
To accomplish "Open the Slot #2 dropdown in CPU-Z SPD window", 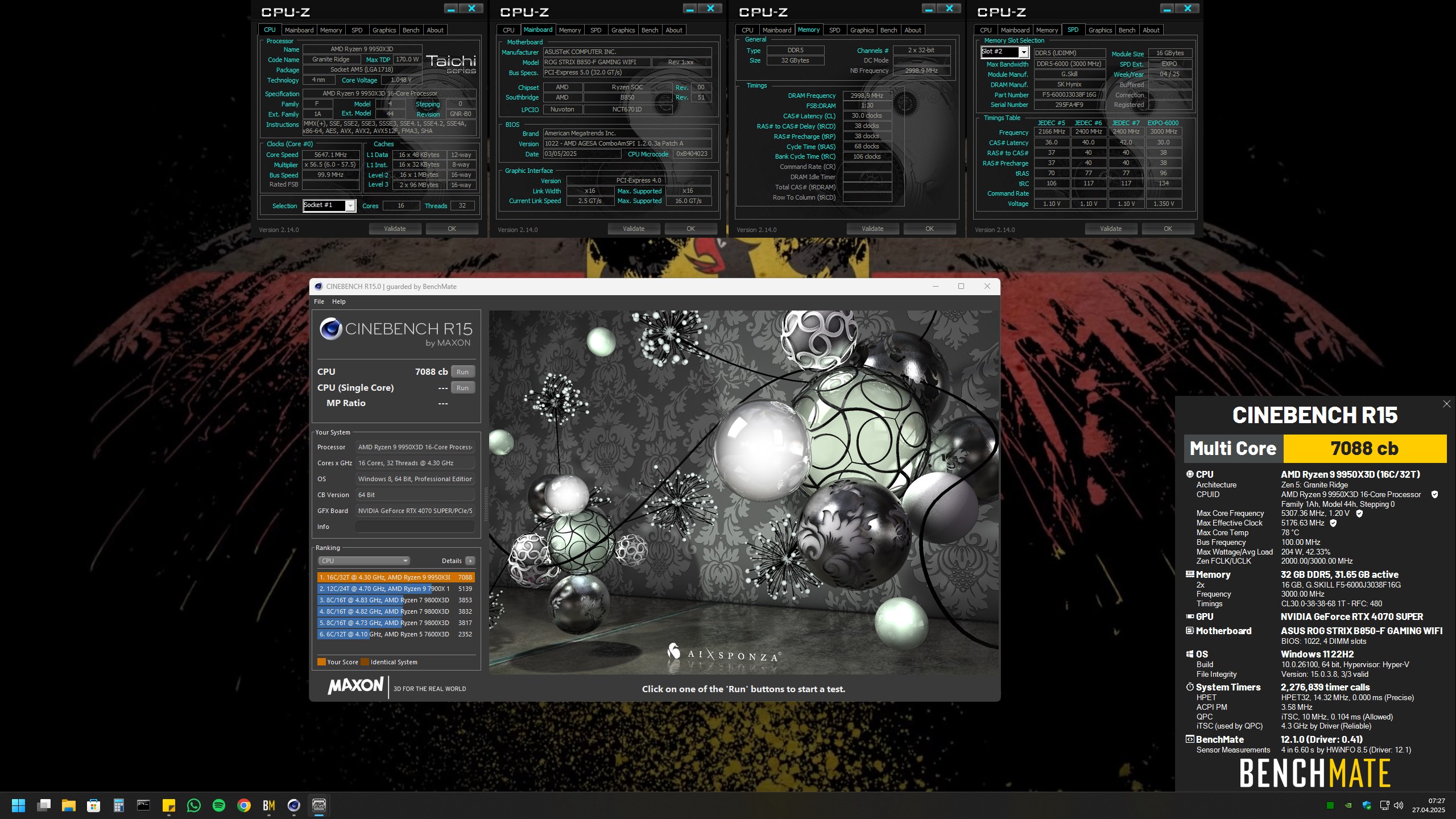I will pyautogui.click(x=1024, y=52).
